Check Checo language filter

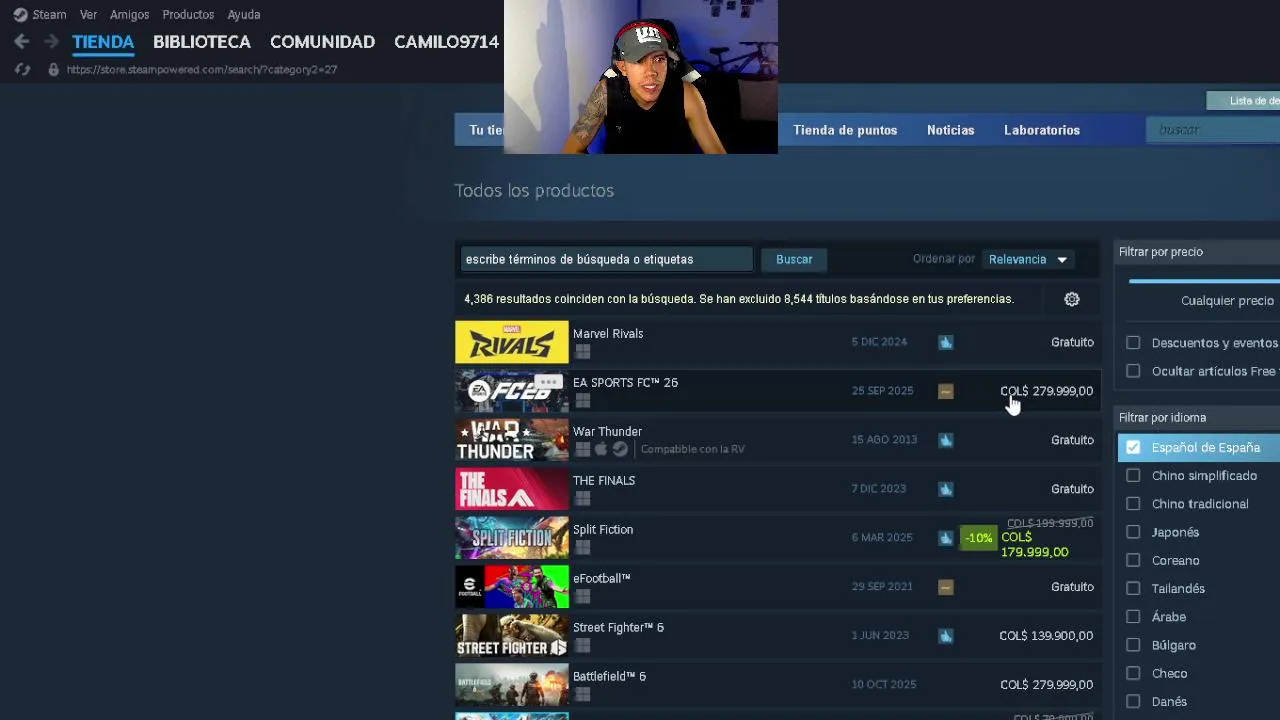point(1133,673)
